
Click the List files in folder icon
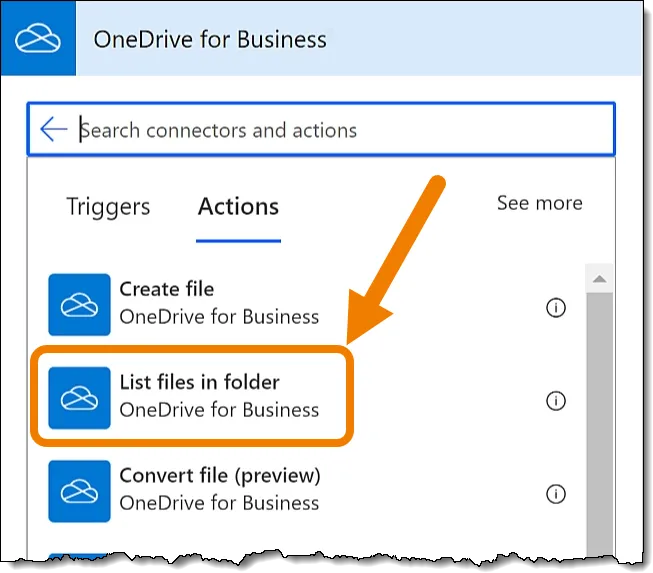click(79, 397)
